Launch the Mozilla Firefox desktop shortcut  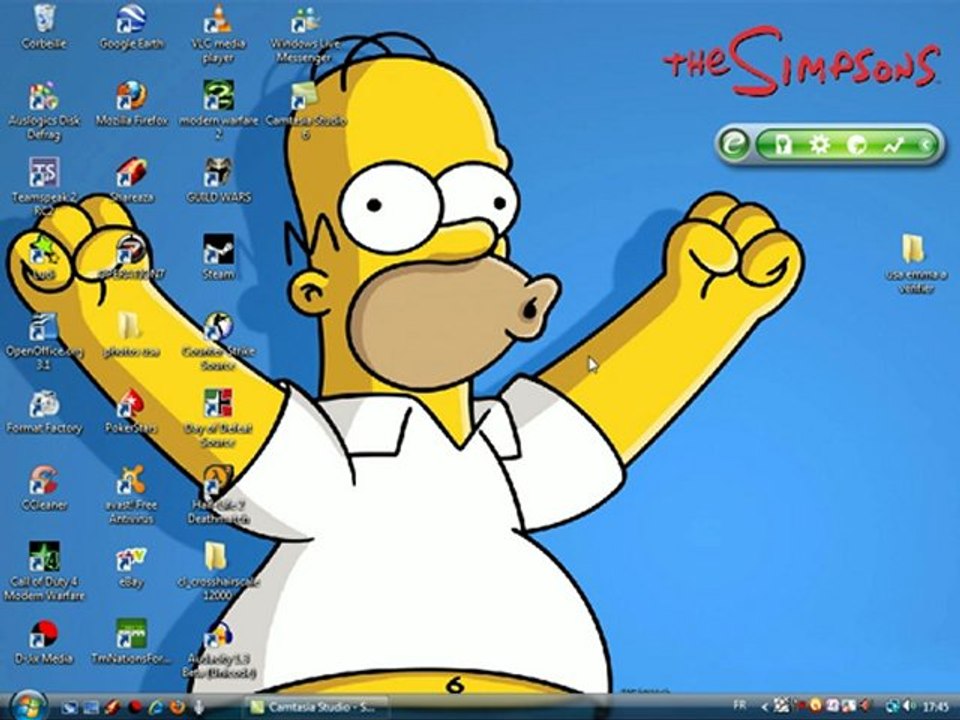[131, 104]
